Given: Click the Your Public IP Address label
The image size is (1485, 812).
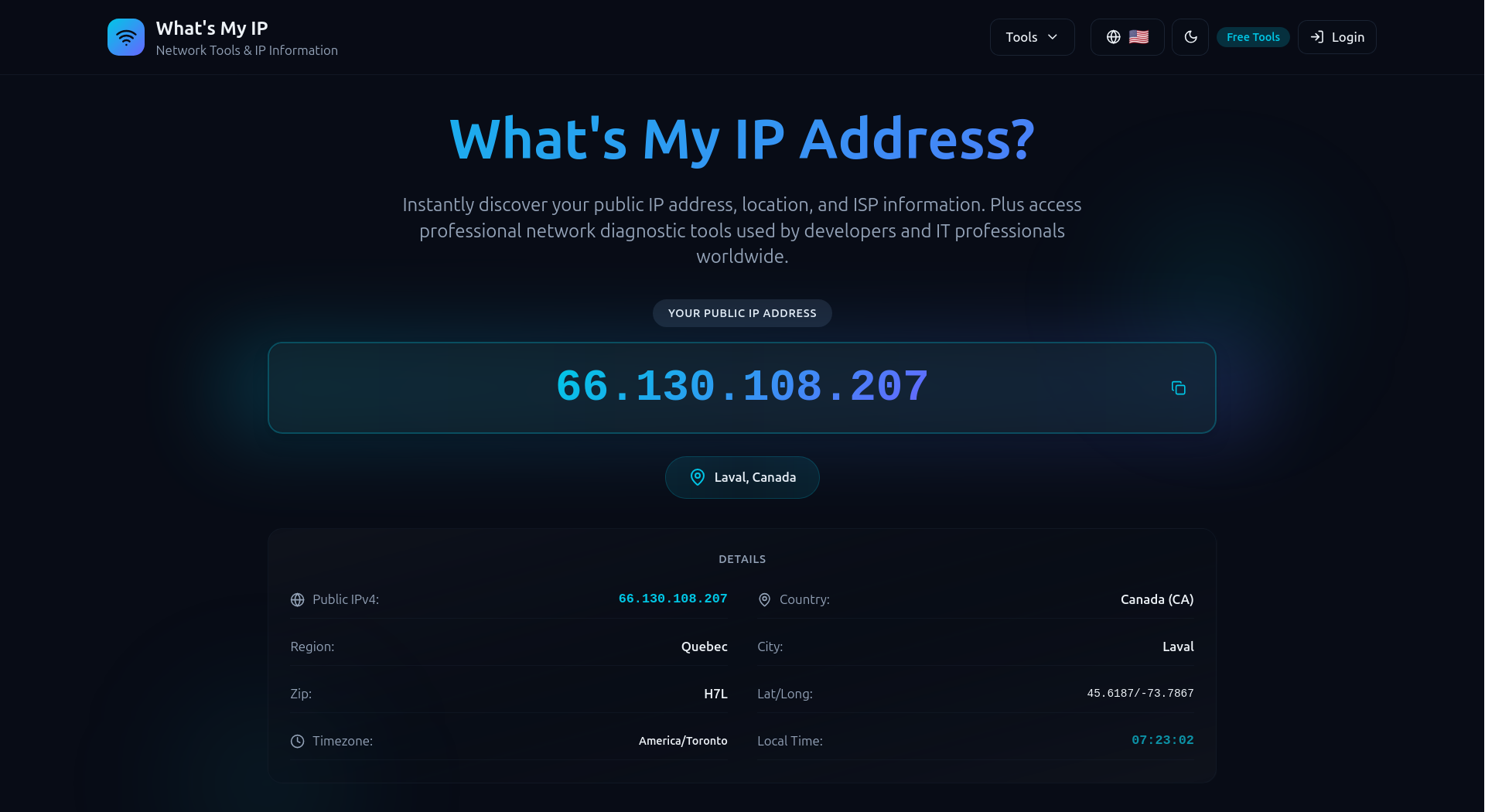Looking at the screenshot, I should [x=742, y=313].
